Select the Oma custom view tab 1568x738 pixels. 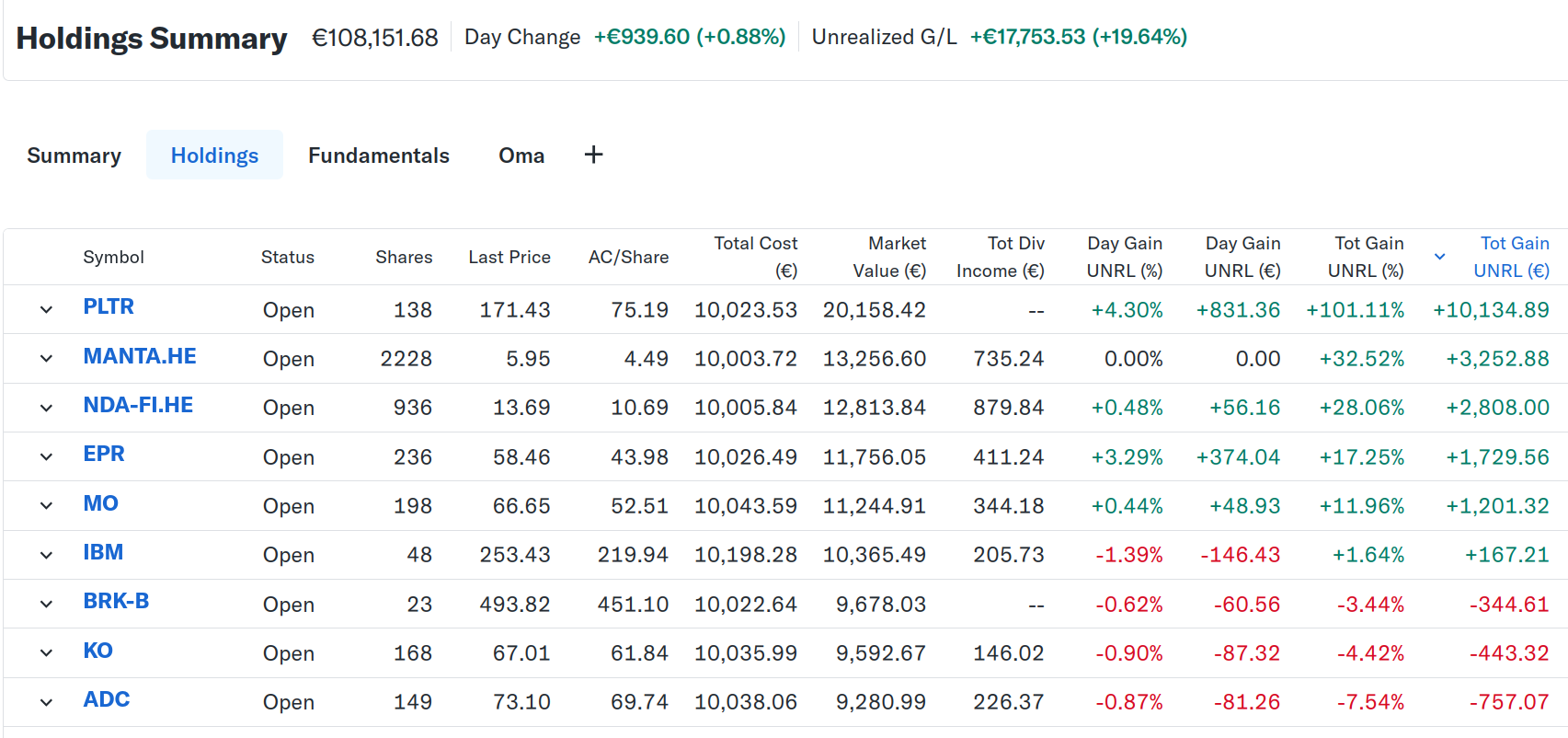[x=521, y=156]
